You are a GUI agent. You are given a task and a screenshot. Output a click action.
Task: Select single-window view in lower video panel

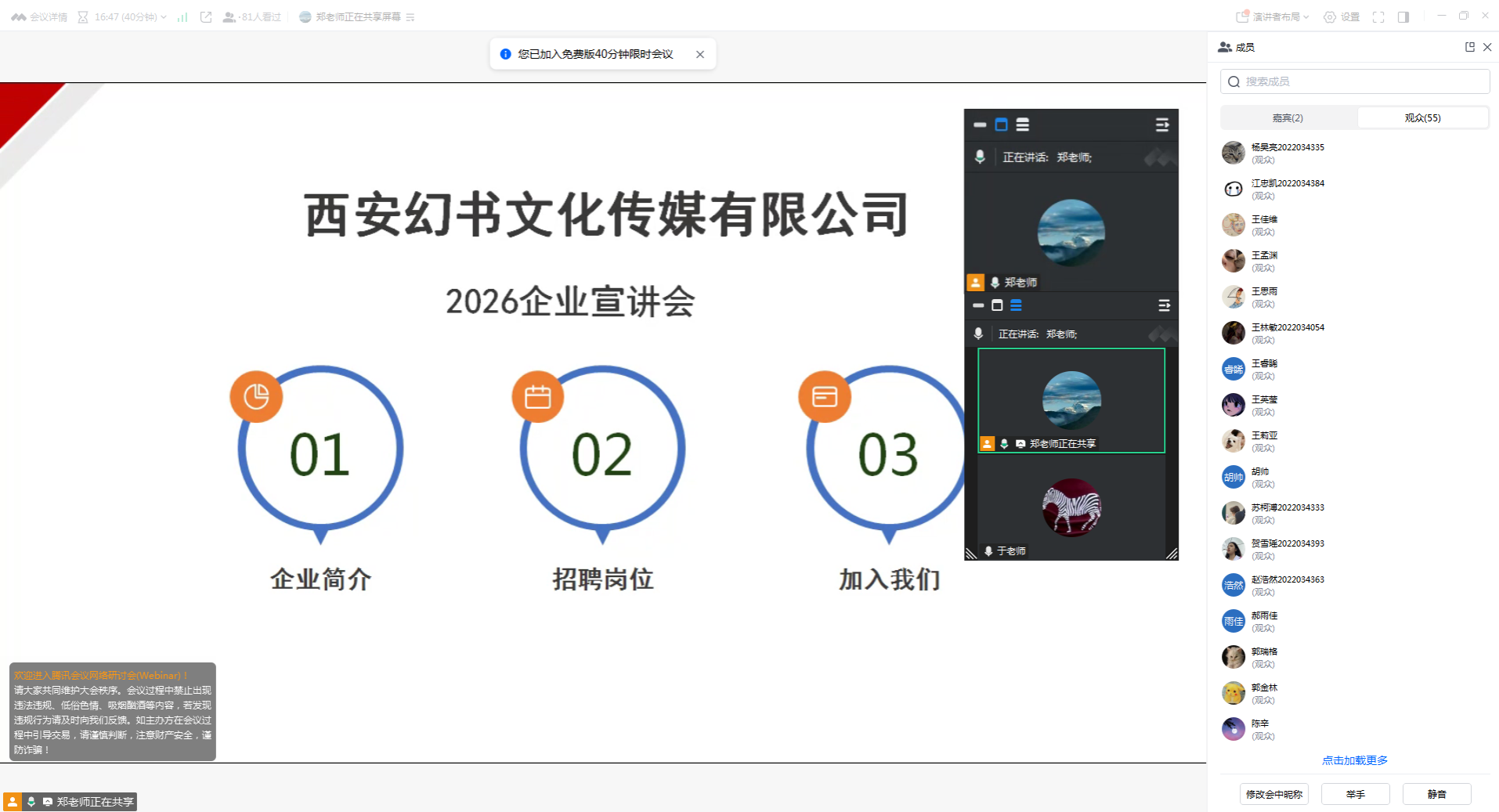[997, 305]
